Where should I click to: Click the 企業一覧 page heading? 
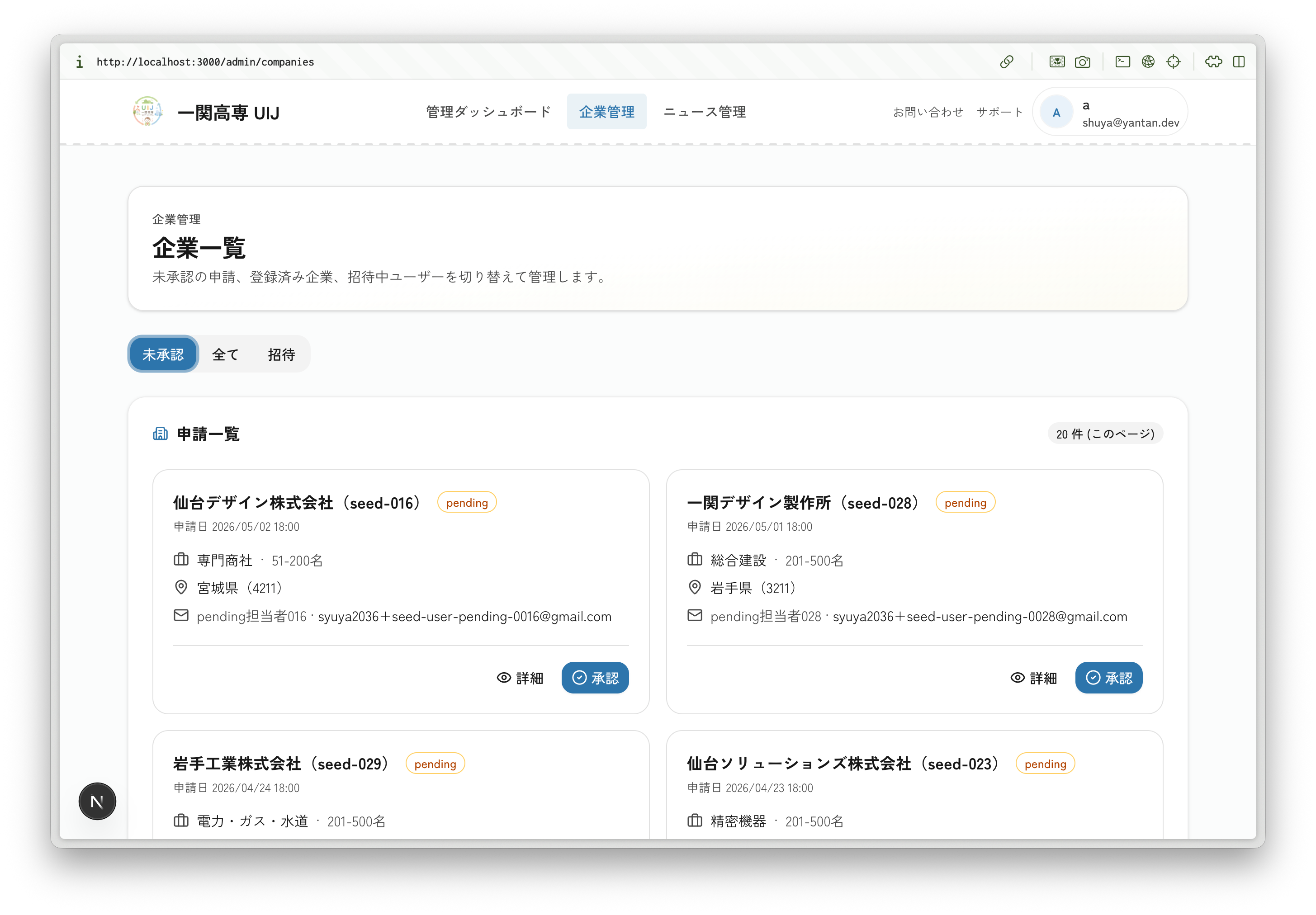[199, 248]
